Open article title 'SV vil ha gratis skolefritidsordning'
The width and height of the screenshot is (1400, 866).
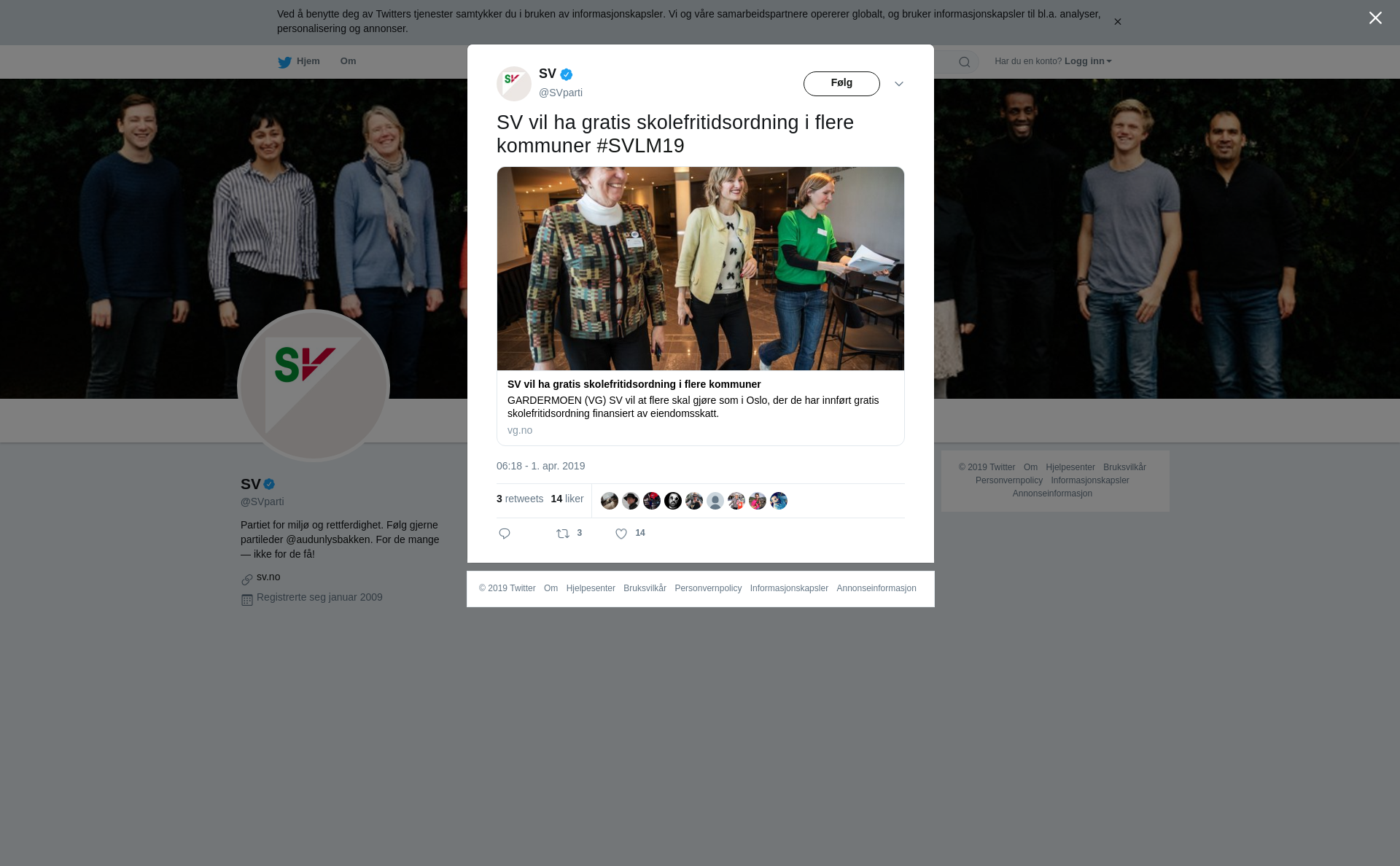pyautogui.click(x=634, y=384)
